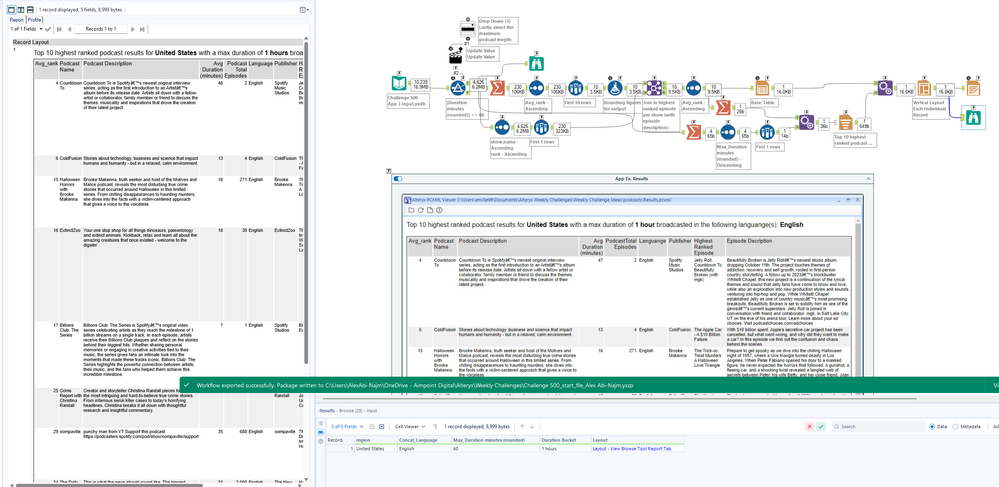
Task: Select the Join tool for highest ranked episode
Action: click(x=654, y=88)
